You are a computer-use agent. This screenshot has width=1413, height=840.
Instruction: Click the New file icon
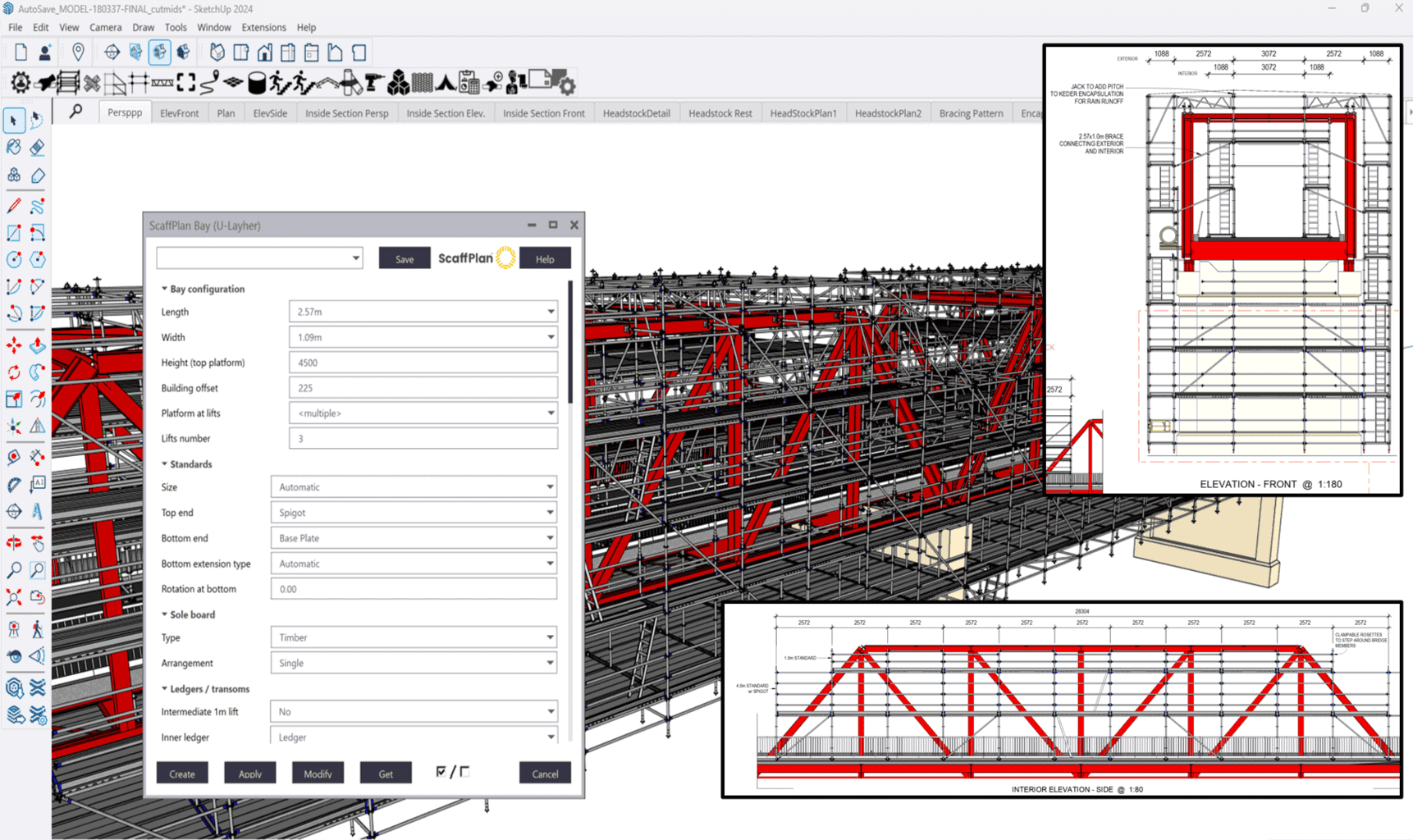(21, 52)
